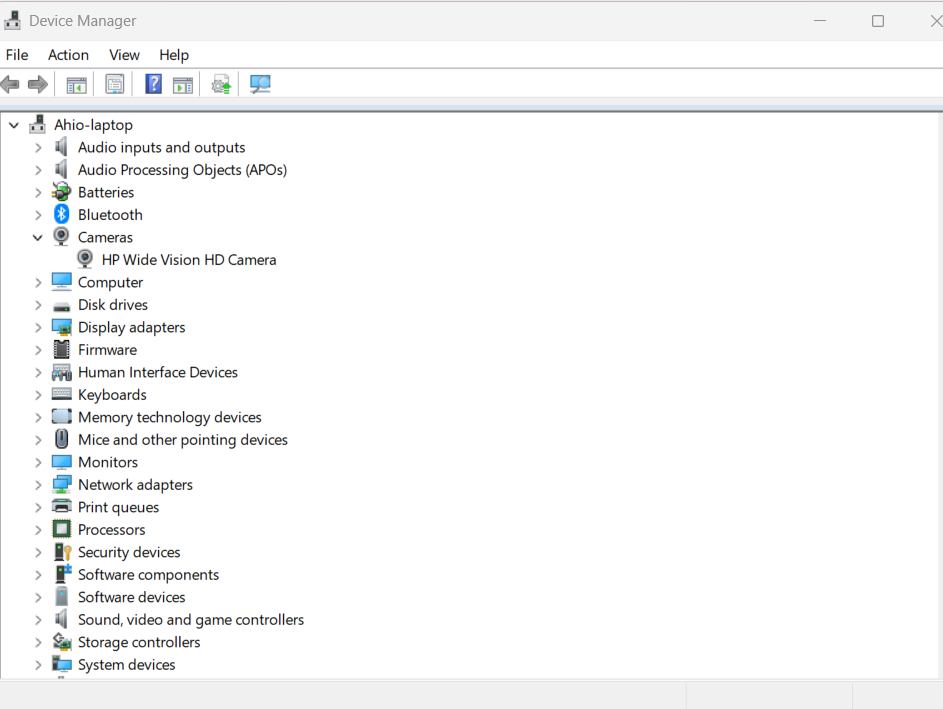Toggle the action pane toolbar icon
This screenshot has width=943, height=709.
(183, 85)
